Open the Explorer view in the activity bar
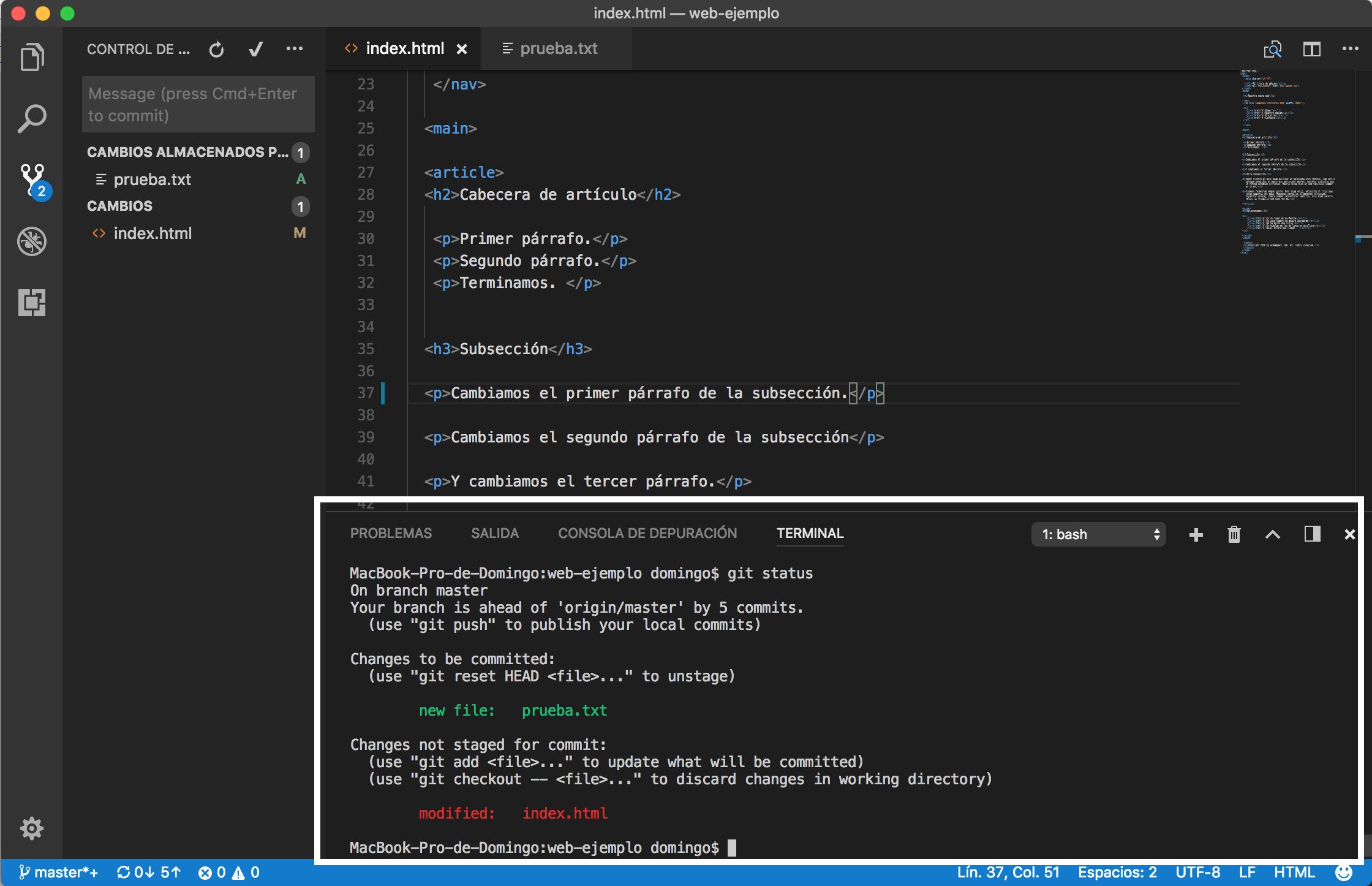 [x=32, y=57]
